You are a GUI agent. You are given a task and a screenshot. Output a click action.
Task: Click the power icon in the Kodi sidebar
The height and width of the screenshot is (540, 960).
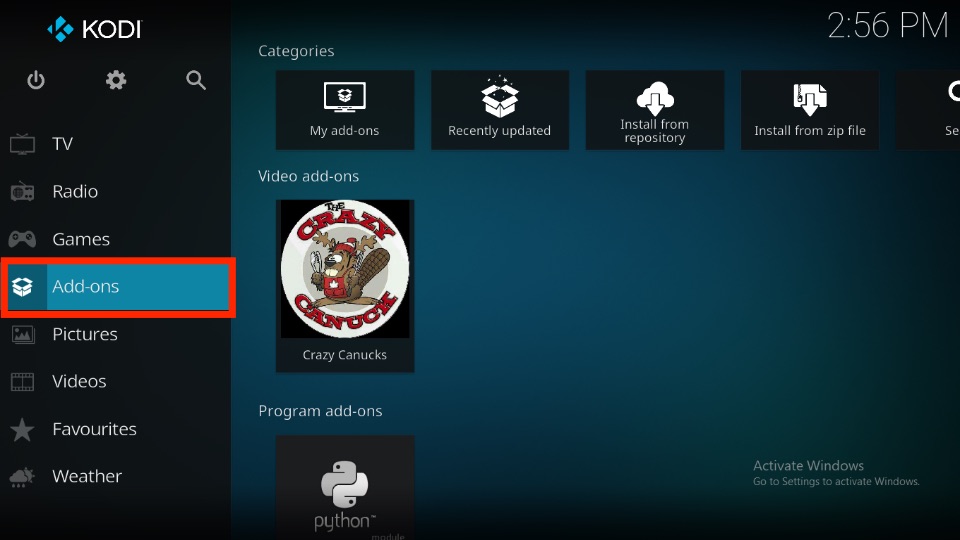(36, 80)
